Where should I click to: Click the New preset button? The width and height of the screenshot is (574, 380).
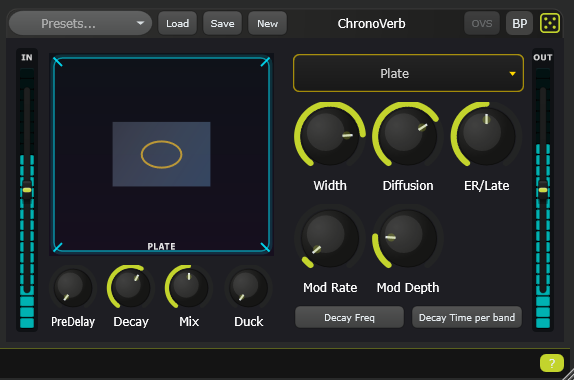pos(267,23)
